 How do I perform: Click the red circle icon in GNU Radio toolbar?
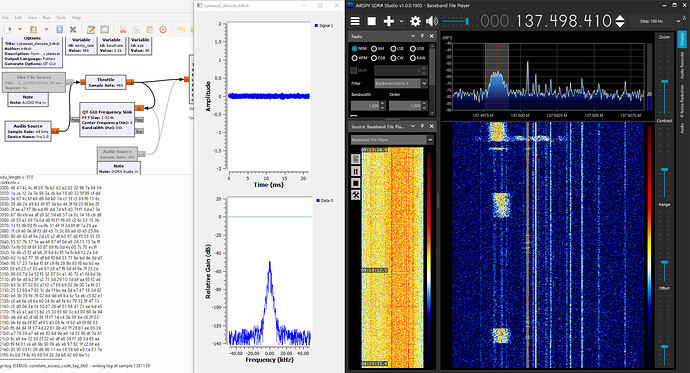click(x=163, y=29)
